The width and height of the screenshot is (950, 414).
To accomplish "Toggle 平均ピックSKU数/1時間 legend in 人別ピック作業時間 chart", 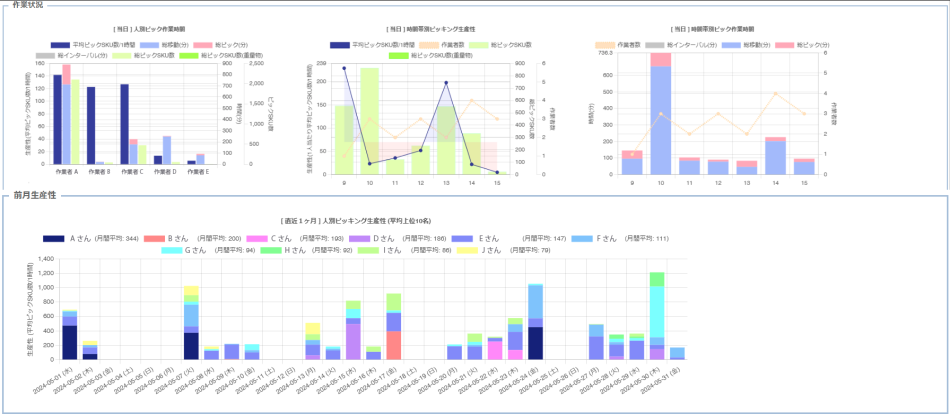I will (x=87, y=46).
